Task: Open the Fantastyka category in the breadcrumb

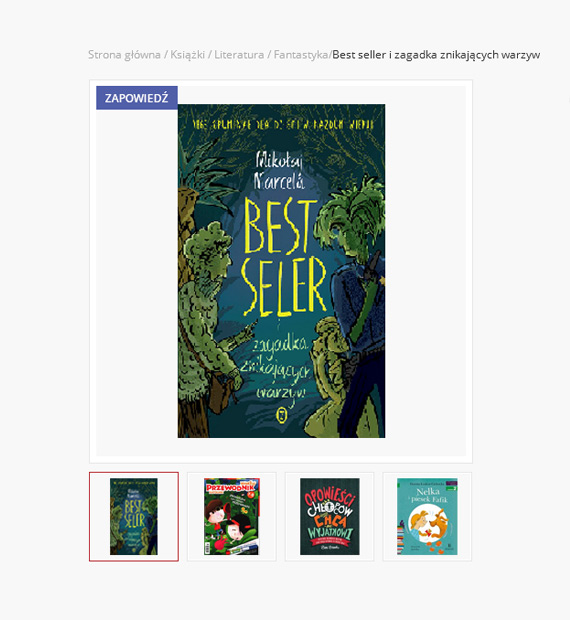Action: [301, 55]
